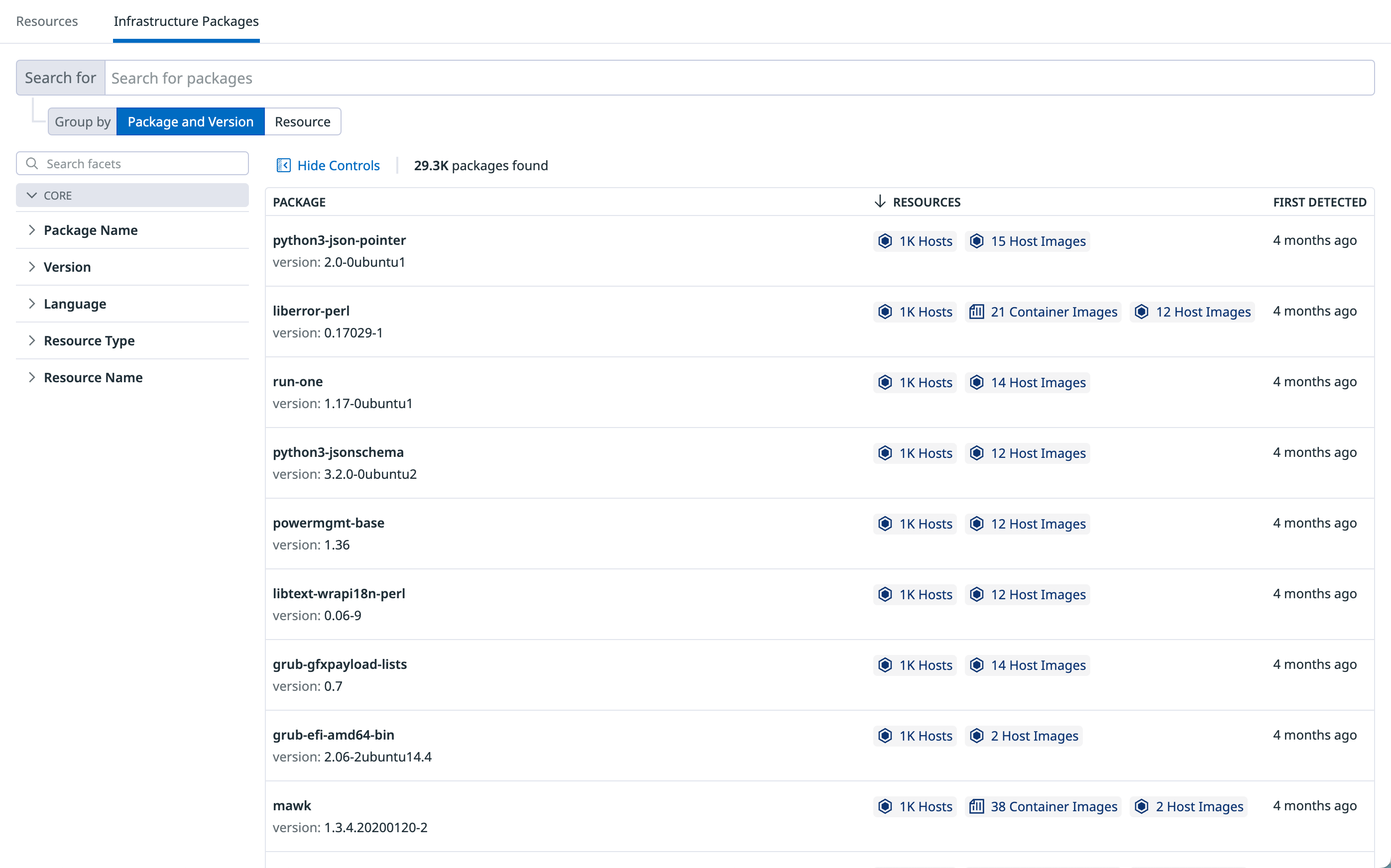Group by Resource
Image resolution: width=1391 pixels, height=868 pixels.
tap(303, 122)
